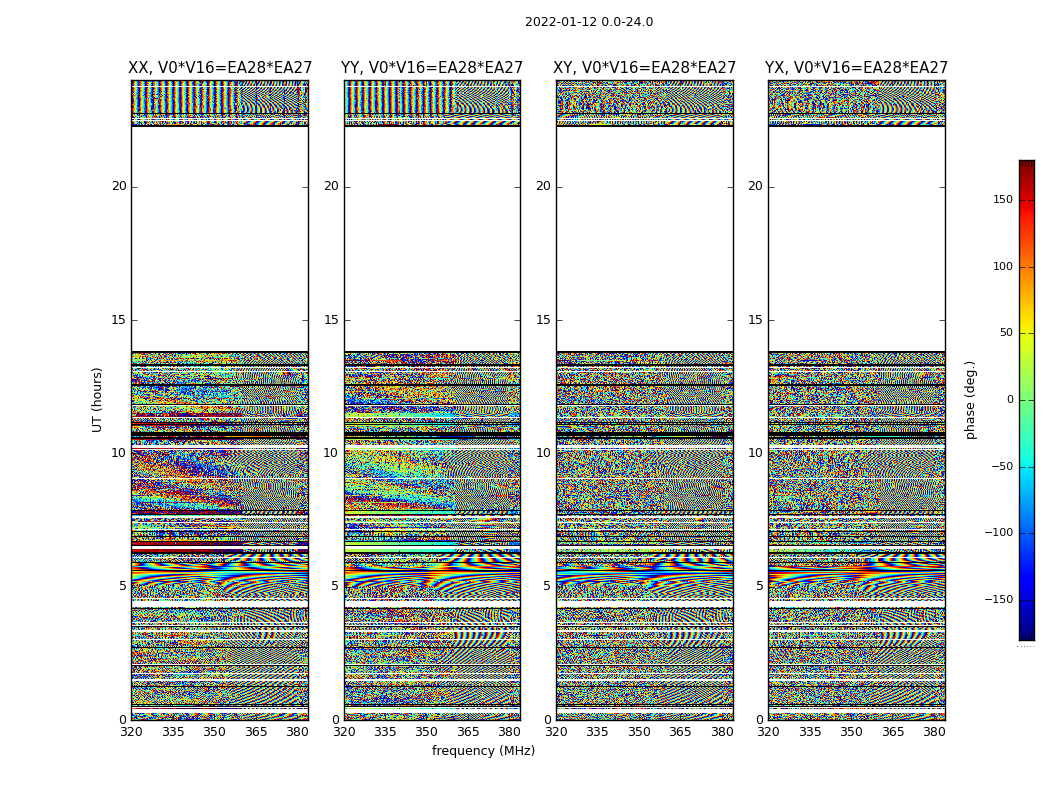1050x800 pixels.
Task: Click the YX phase waterfall plot
Action: pos(856,400)
